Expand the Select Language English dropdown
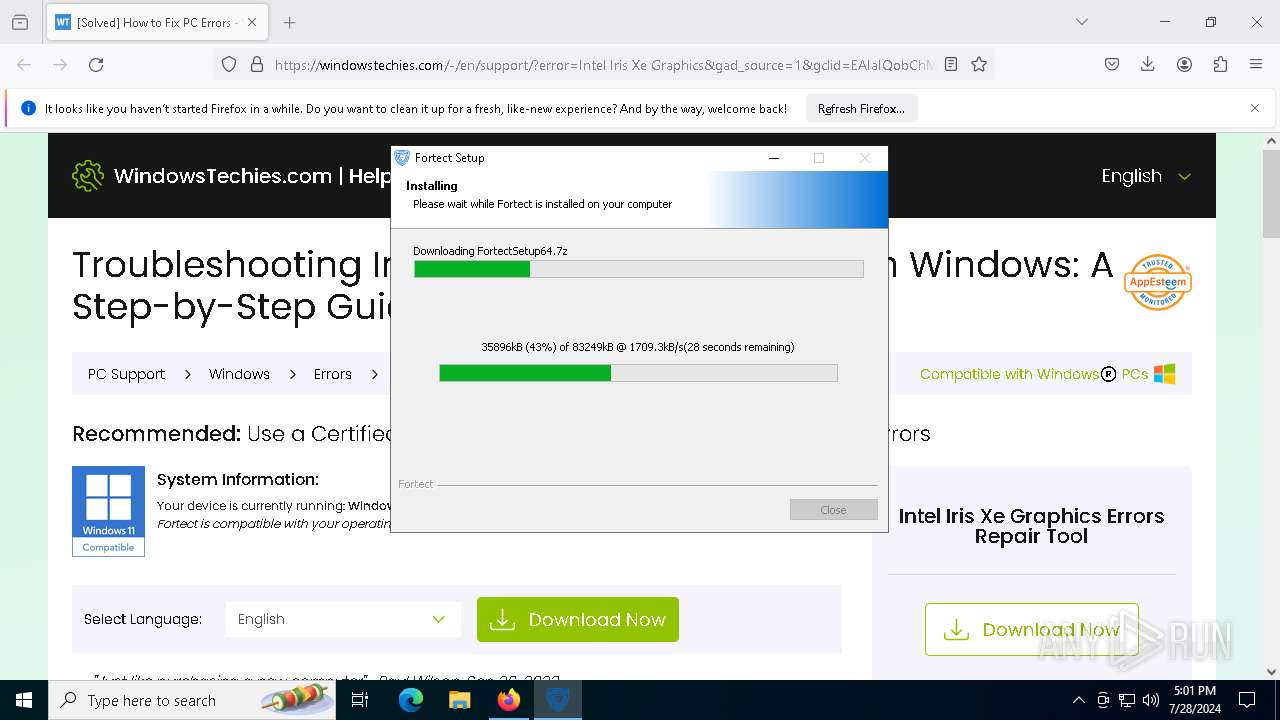Screen dimensions: 1280x720 click(343, 619)
